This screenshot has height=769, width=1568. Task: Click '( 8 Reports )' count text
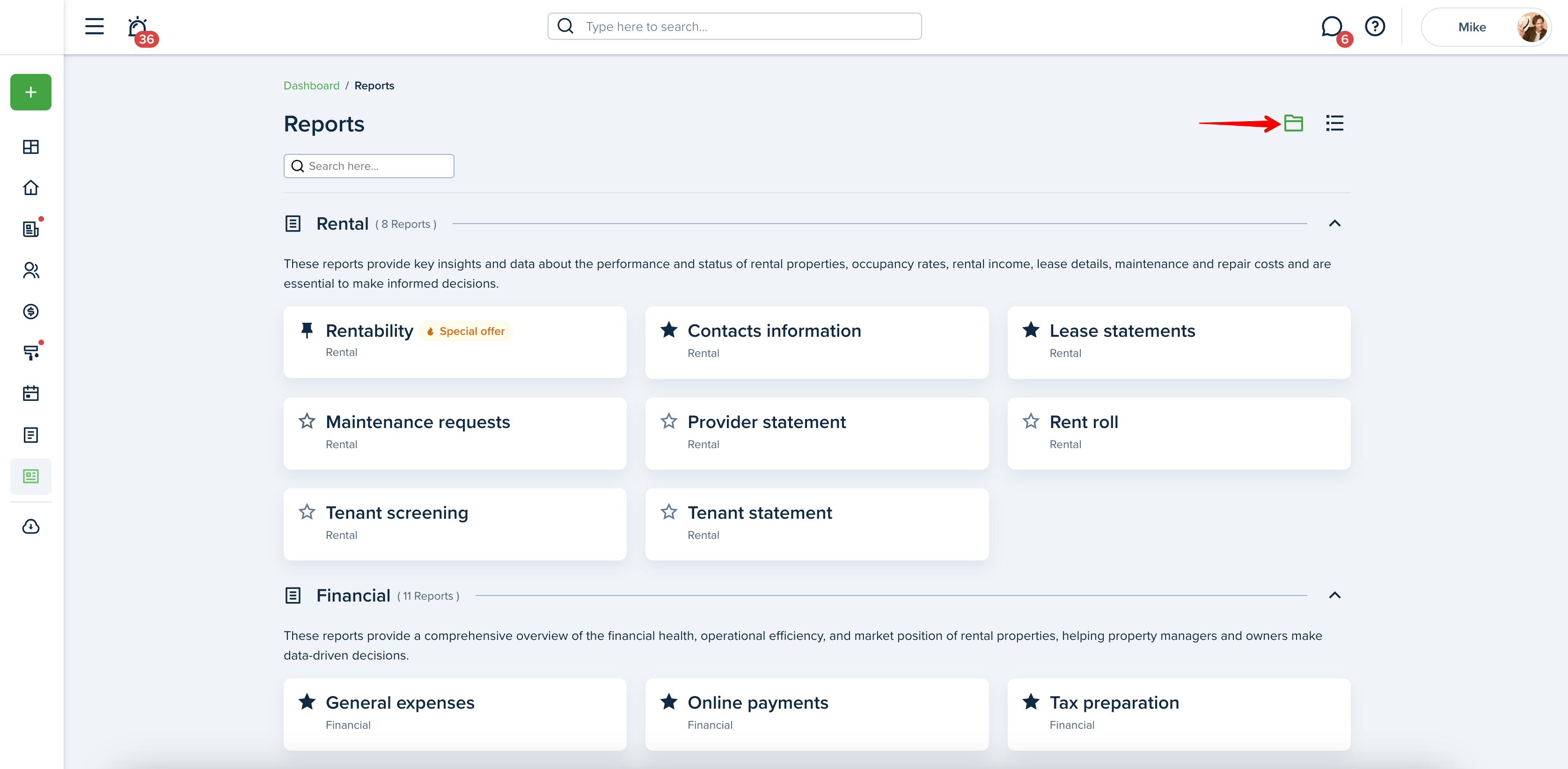point(406,225)
